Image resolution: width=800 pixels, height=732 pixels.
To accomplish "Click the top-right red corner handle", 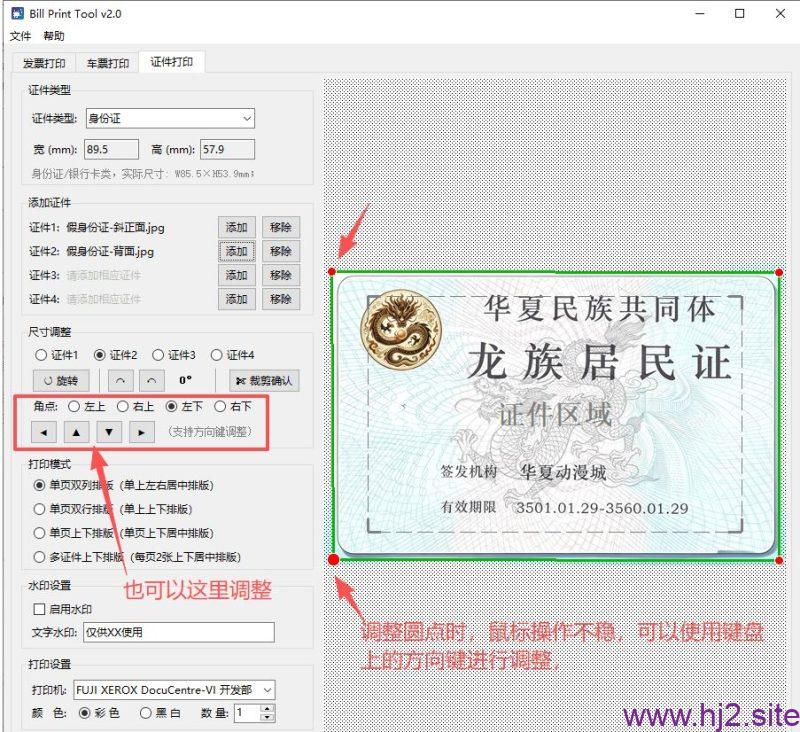I will click(x=779, y=272).
